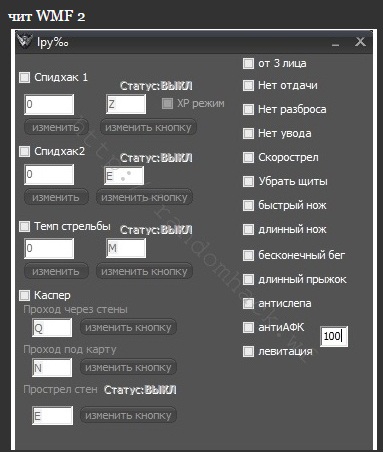Focus the Проход под карту key field N

pos(52,368)
